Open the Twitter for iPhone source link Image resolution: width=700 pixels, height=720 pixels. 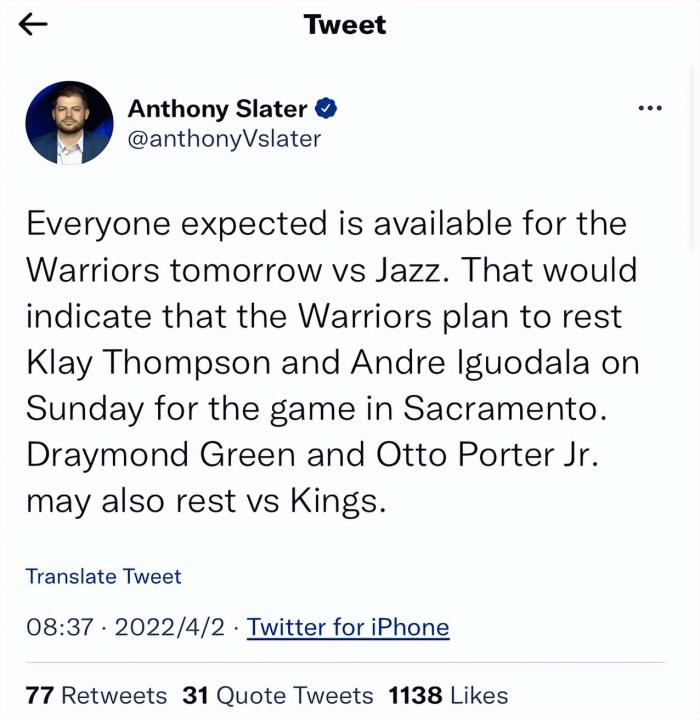[x=348, y=627]
